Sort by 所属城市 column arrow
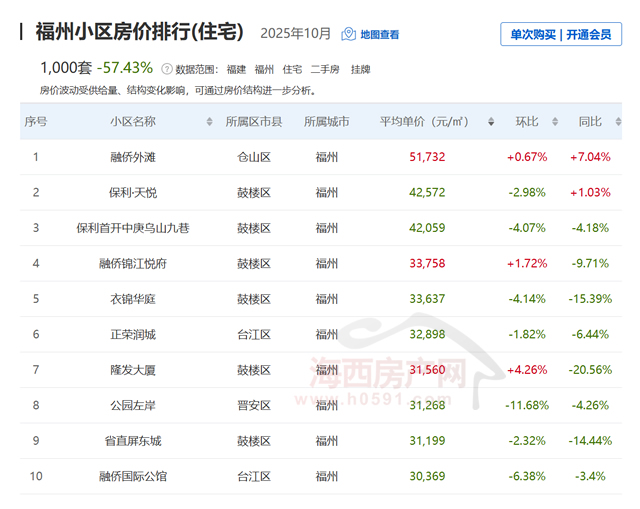Viewport: 640px width, 509px height. click(361, 122)
